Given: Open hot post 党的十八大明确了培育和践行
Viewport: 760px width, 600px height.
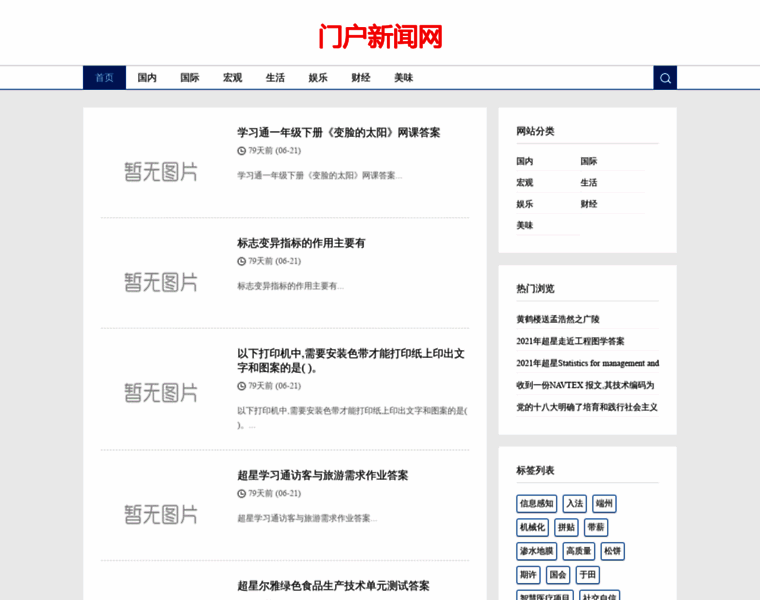Looking at the screenshot, I should [x=587, y=407].
